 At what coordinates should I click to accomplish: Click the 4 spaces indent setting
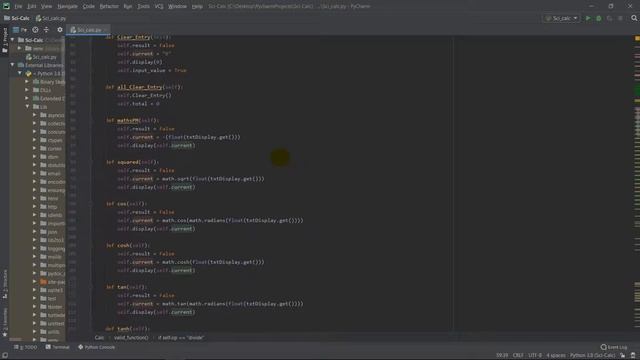pos(556,356)
